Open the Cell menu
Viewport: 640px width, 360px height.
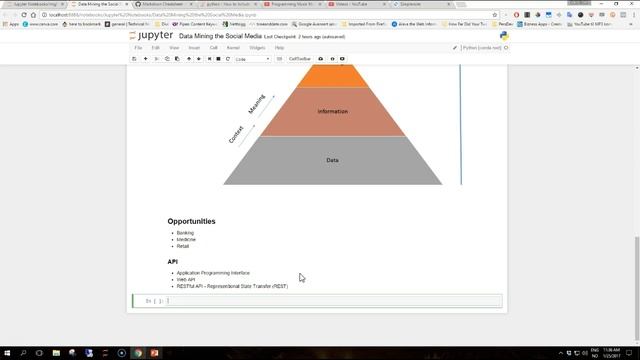[x=213, y=48]
